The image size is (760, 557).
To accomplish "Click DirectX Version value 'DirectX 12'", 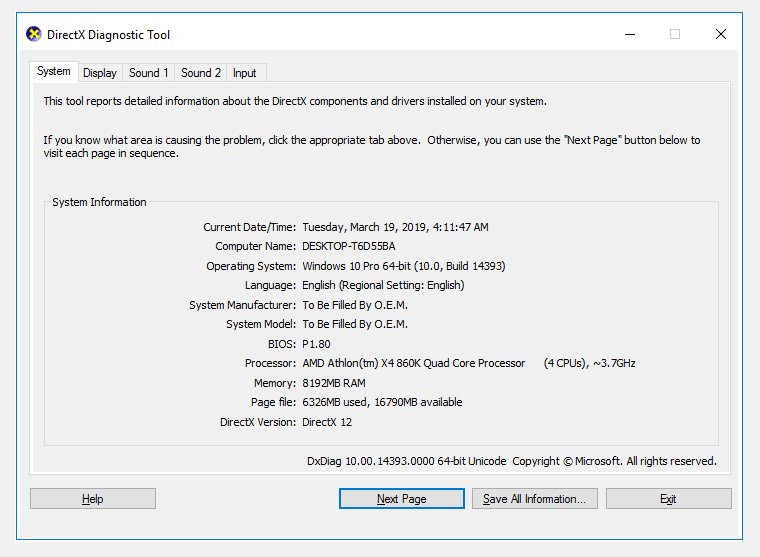I will (327, 422).
